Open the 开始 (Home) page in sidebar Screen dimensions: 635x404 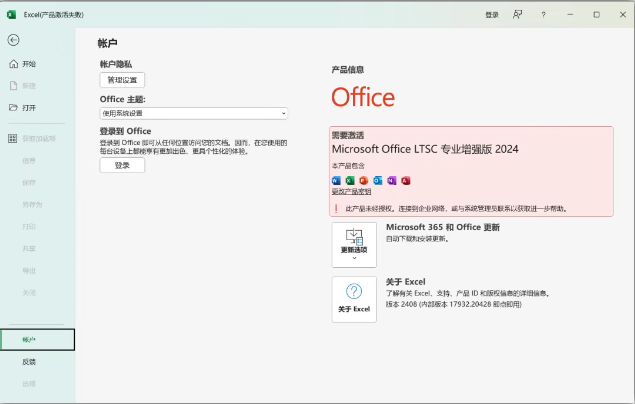29,64
